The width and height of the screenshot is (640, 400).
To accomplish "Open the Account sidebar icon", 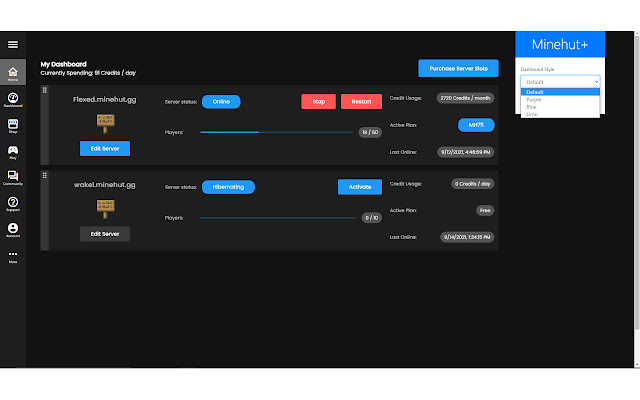I will [13, 230].
